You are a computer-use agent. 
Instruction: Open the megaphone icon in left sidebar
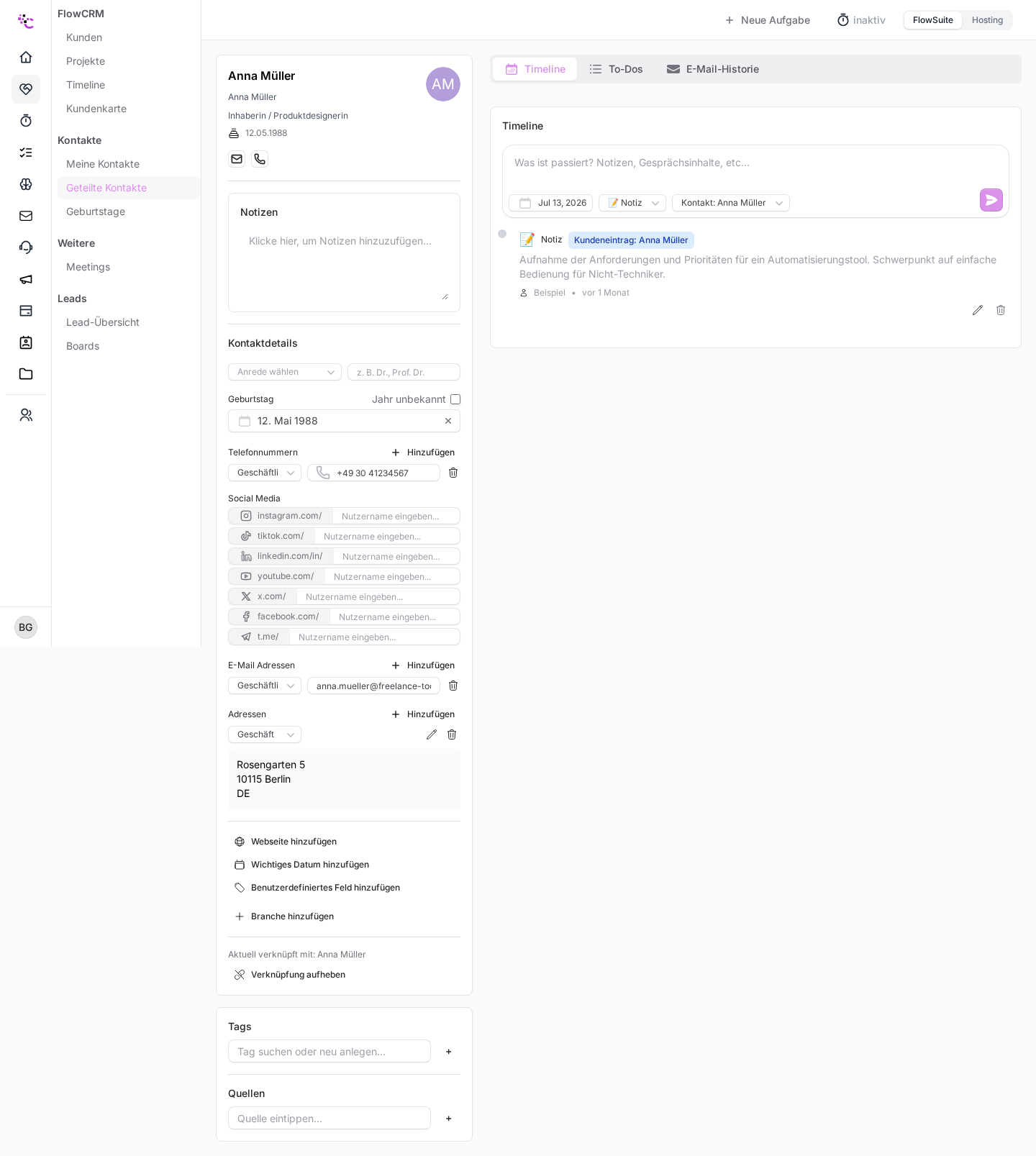26,279
